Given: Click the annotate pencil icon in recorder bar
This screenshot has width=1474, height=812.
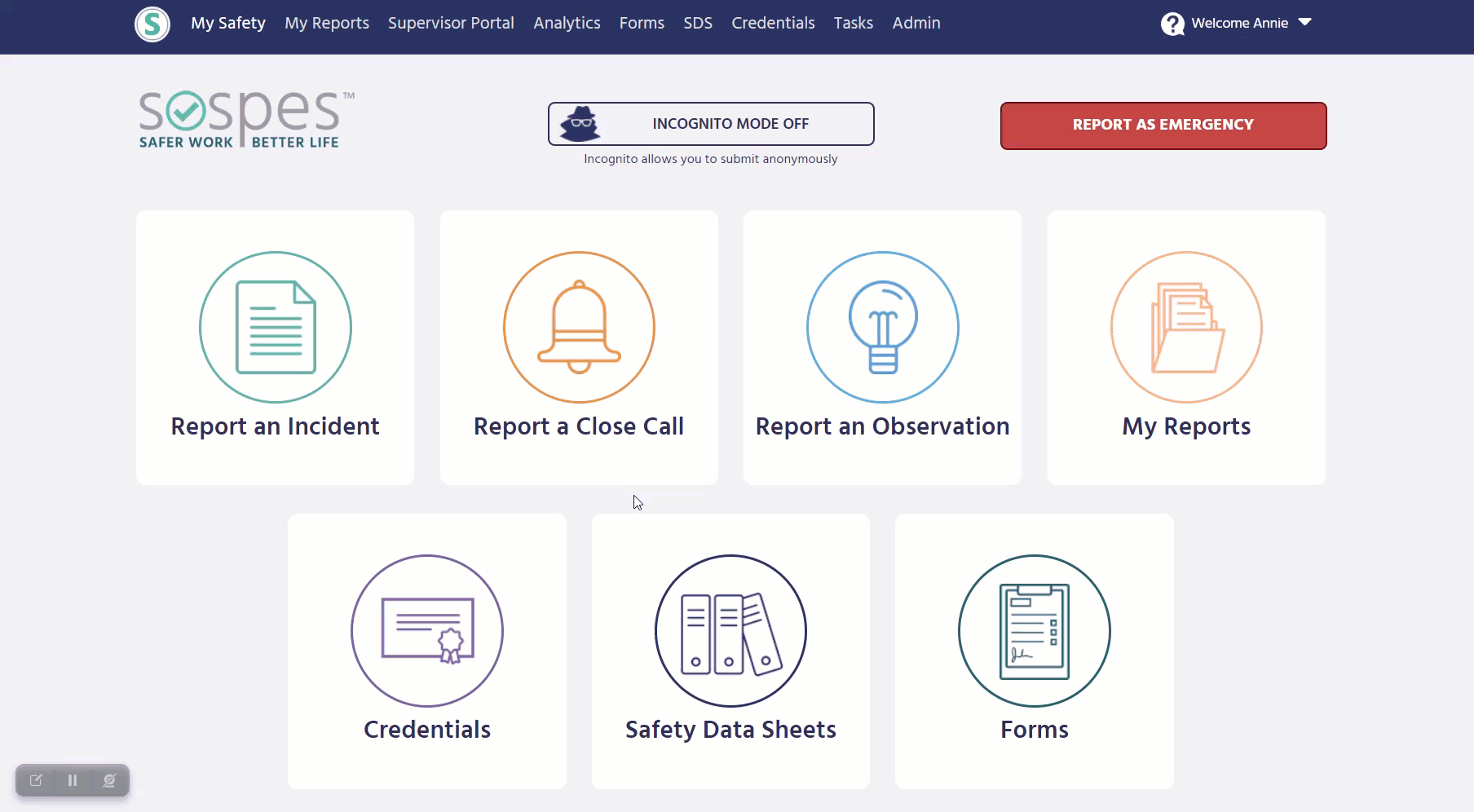Looking at the screenshot, I should coord(36,780).
